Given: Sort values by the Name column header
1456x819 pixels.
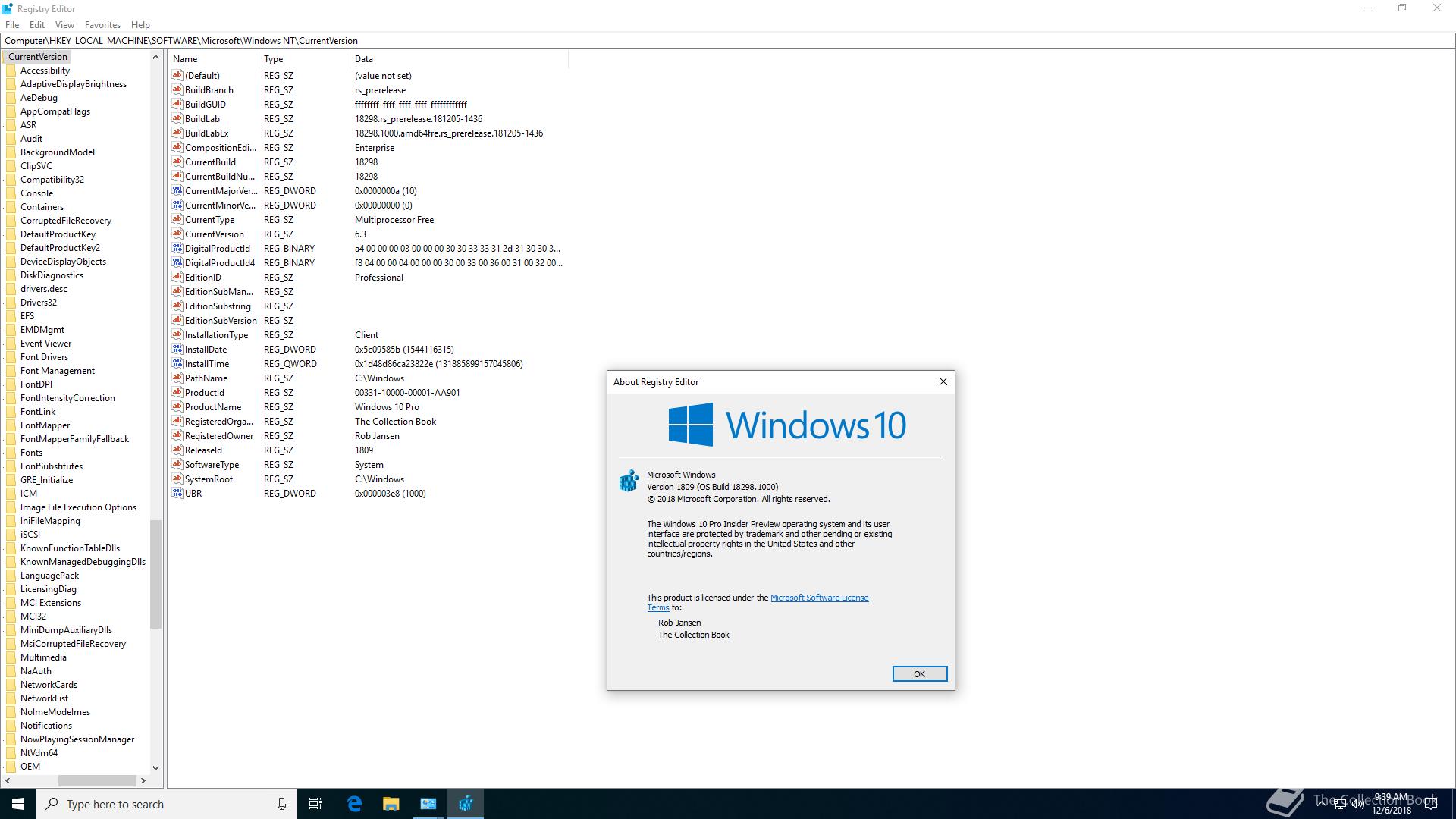Looking at the screenshot, I should (x=214, y=58).
